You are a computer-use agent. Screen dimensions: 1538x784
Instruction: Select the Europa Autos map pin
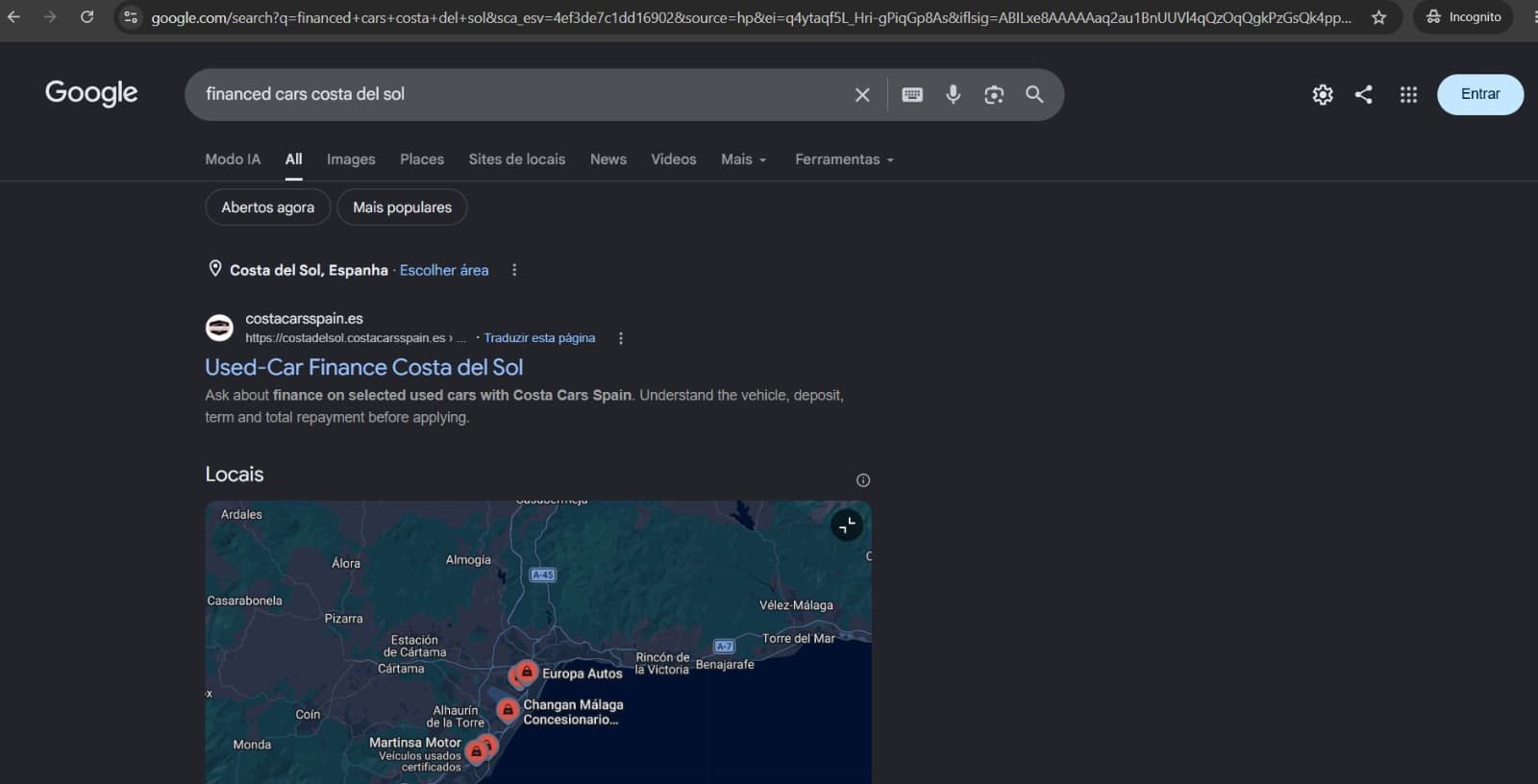pos(526,672)
